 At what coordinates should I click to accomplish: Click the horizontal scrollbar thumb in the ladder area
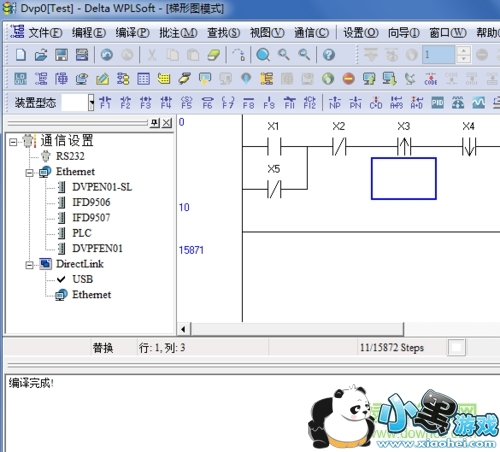click(297, 329)
